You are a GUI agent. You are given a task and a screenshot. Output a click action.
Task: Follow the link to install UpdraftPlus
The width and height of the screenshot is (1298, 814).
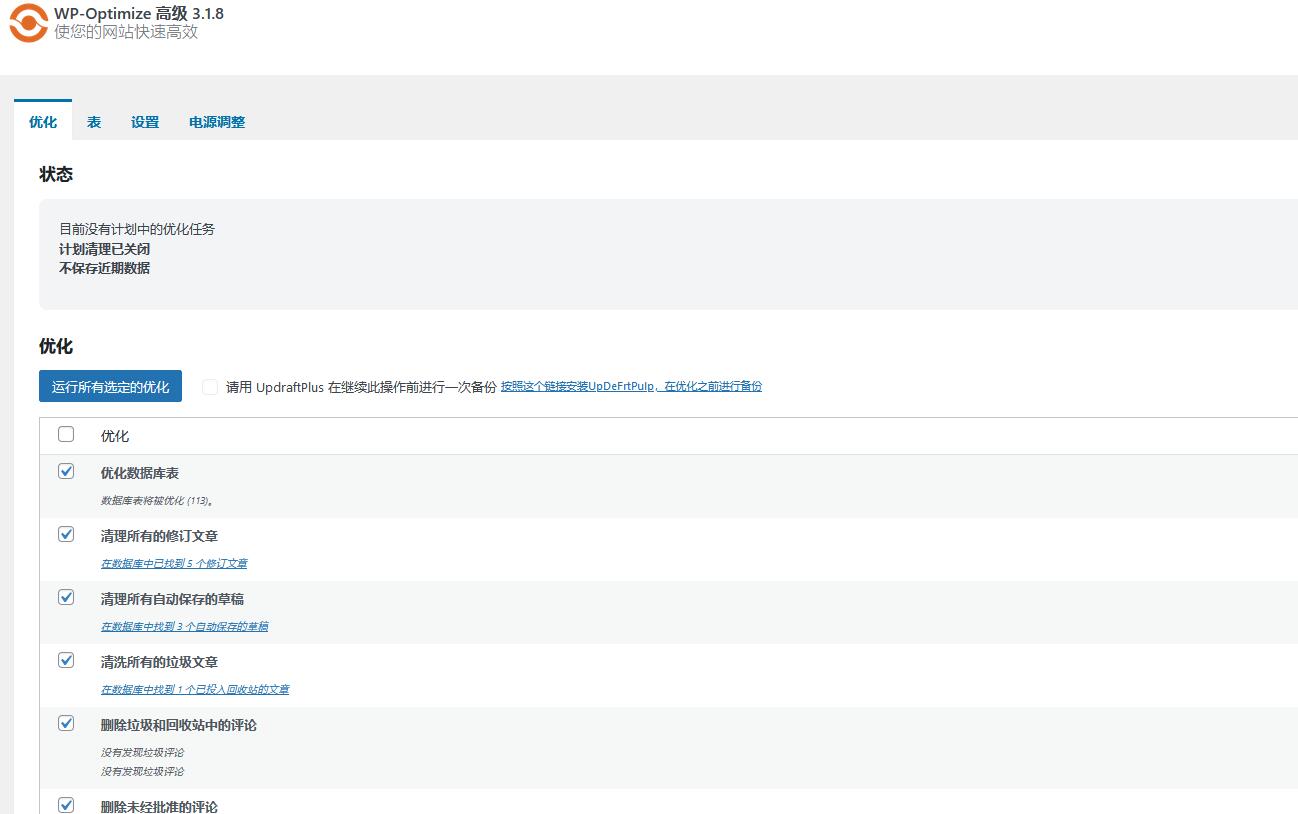click(x=631, y=386)
